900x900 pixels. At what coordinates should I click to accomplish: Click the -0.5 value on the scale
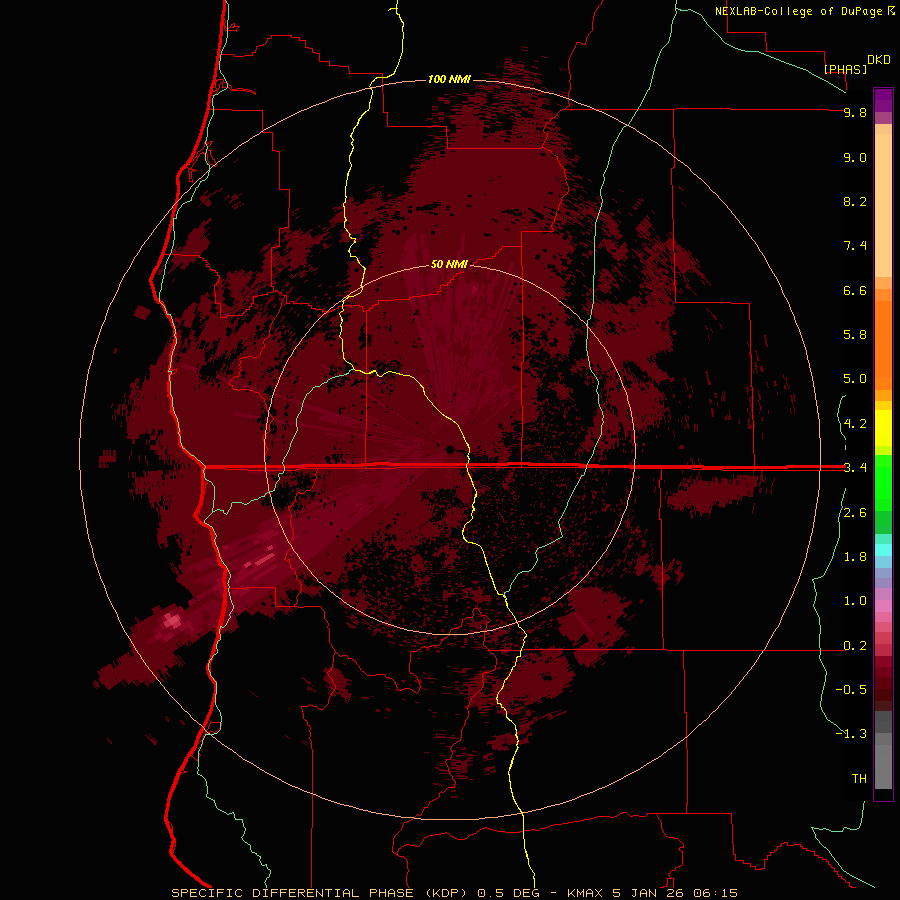pos(851,689)
